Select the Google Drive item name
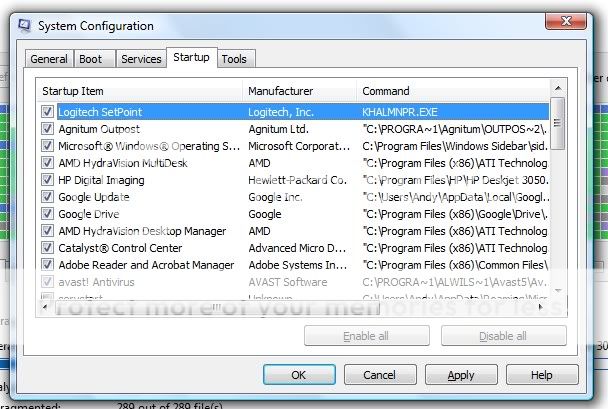This screenshot has height=409, width=608. (x=89, y=214)
